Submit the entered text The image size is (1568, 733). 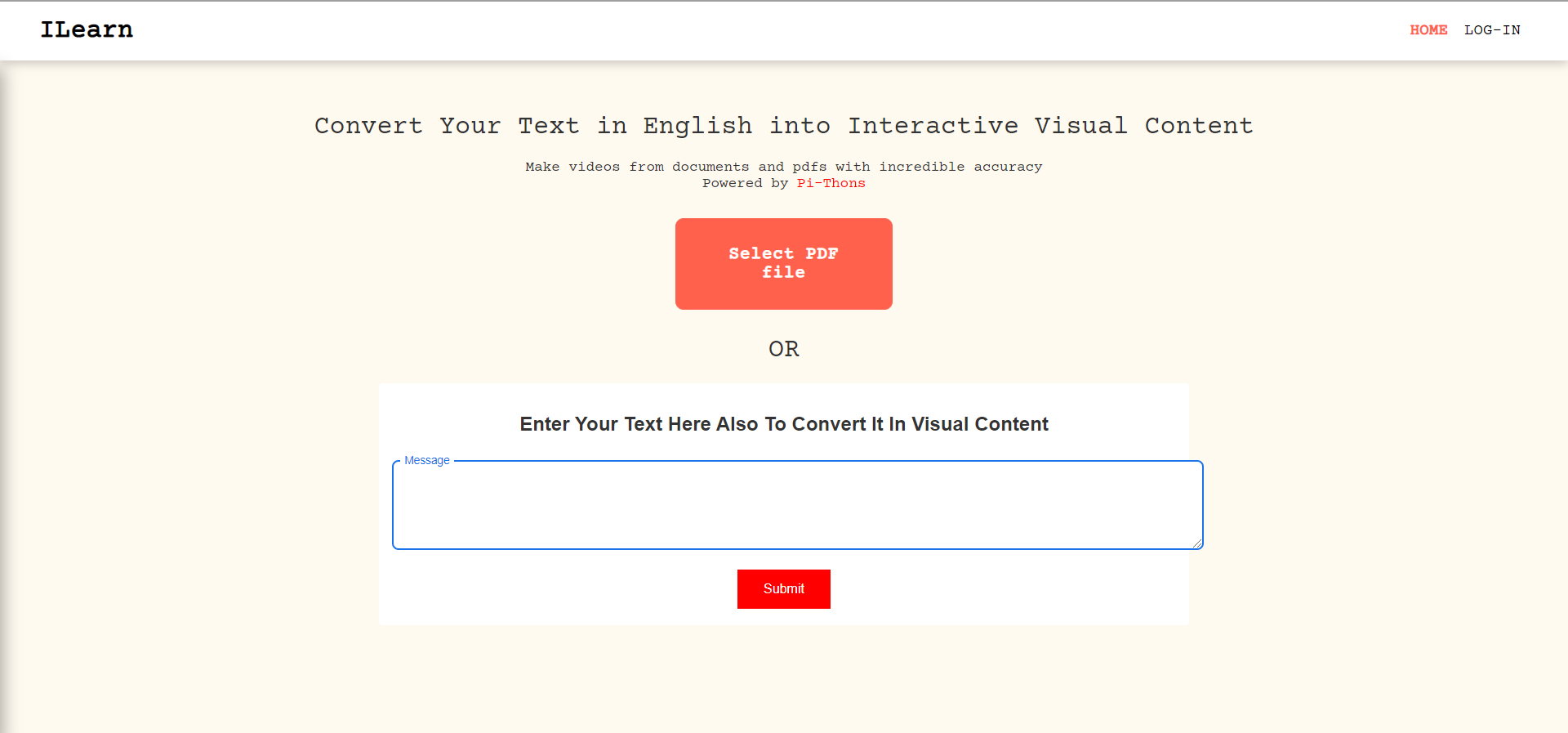[784, 589]
